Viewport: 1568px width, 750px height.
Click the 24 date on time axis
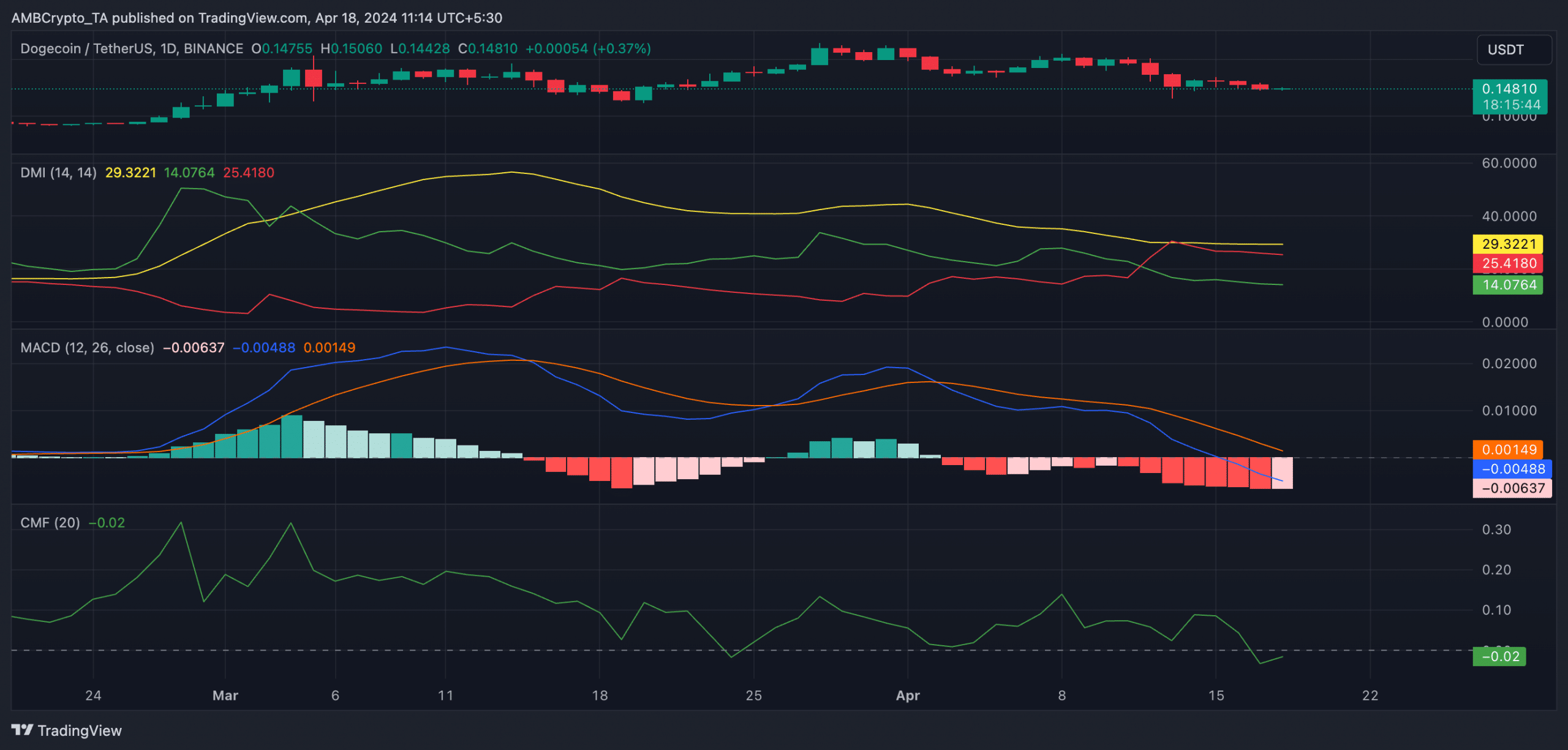93,695
